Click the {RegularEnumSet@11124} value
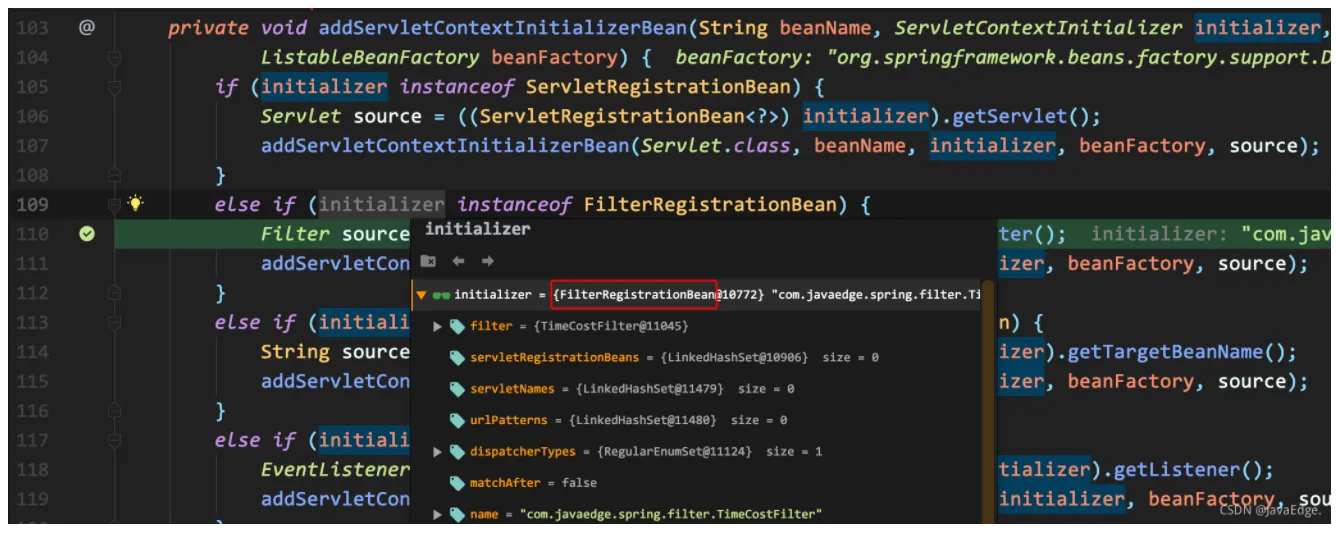The width and height of the screenshot is (1336, 533). point(675,452)
